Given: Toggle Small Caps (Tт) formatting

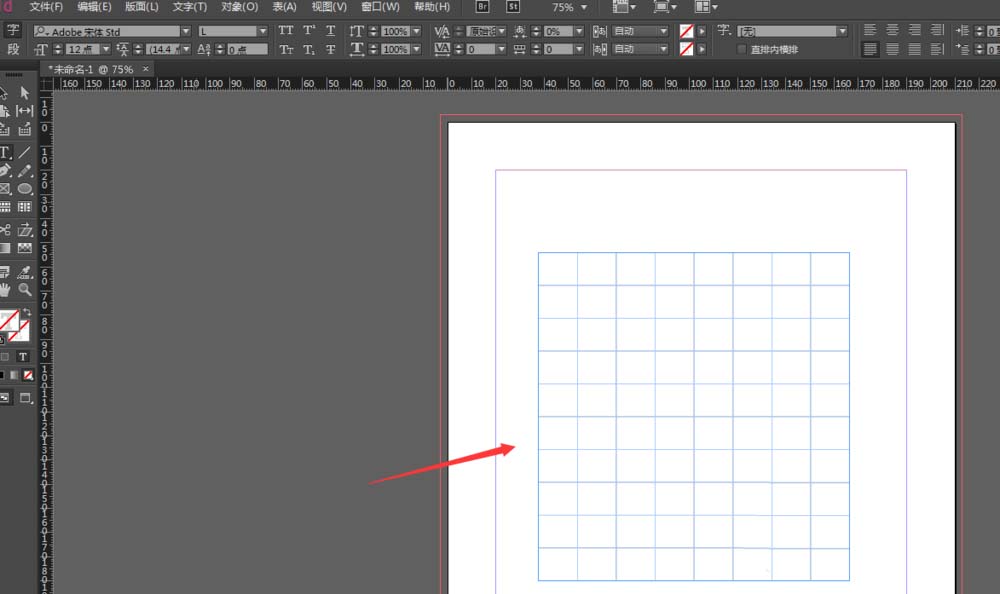Looking at the screenshot, I should (x=286, y=49).
